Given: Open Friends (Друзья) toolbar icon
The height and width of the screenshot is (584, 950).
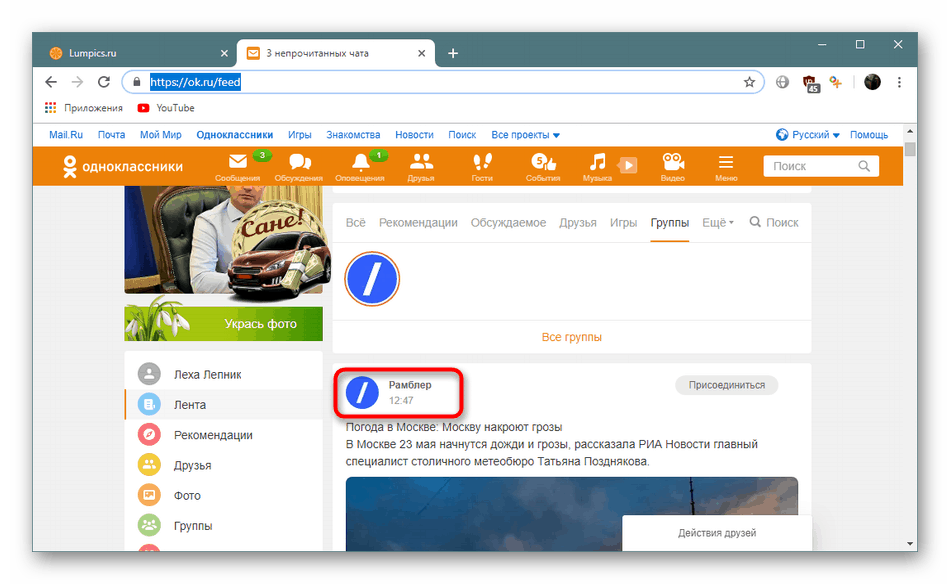Looking at the screenshot, I should [x=421, y=162].
